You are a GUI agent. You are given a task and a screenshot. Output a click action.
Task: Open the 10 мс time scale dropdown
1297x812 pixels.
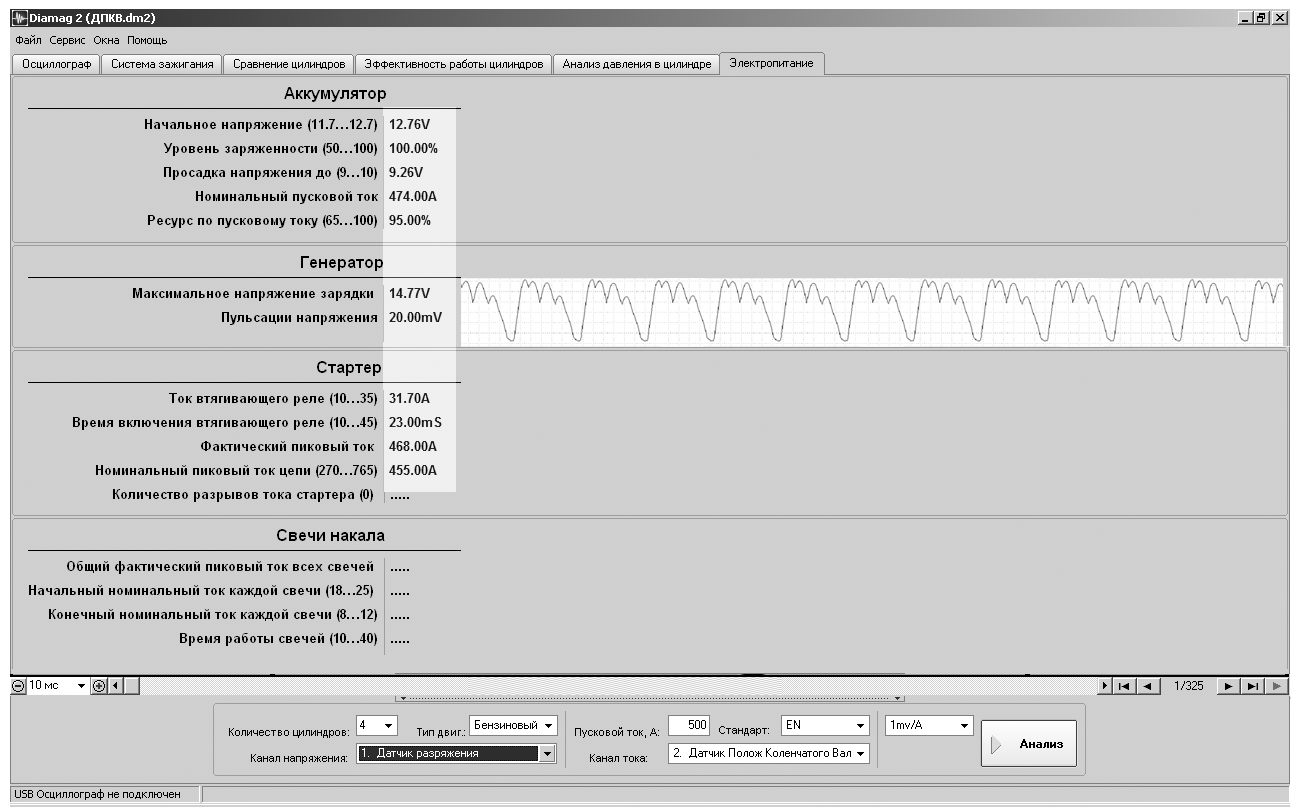82,686
